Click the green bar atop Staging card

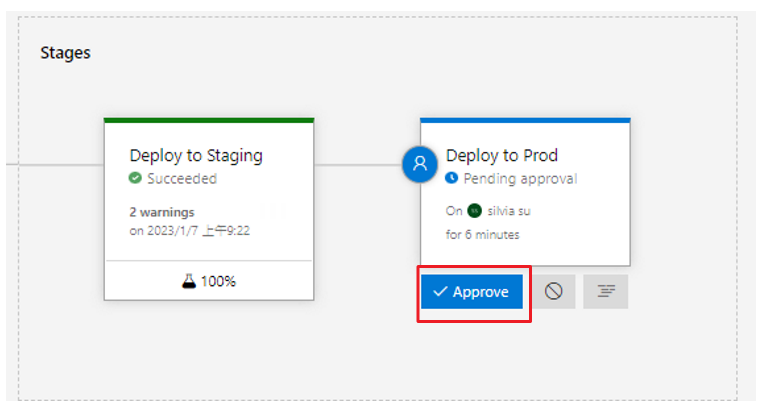point(209,120)
